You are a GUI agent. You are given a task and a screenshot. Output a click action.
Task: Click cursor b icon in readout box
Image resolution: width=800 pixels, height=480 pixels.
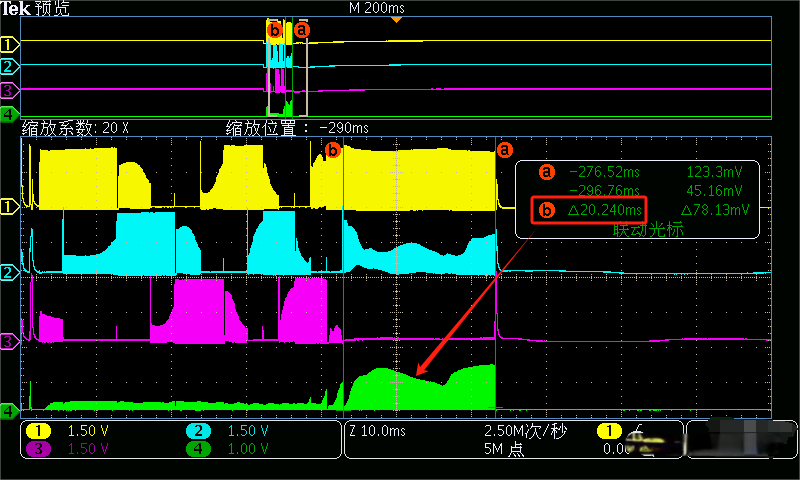point(546,211)
